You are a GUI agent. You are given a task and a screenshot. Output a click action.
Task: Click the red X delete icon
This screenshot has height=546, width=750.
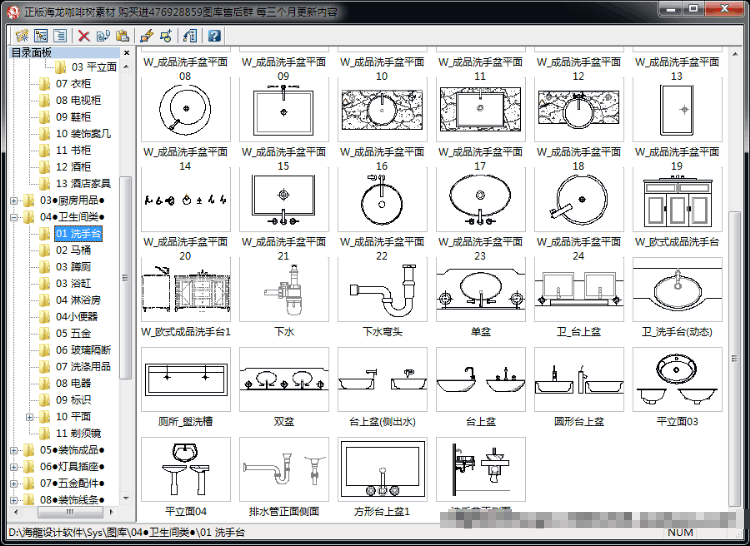point(84,35)
